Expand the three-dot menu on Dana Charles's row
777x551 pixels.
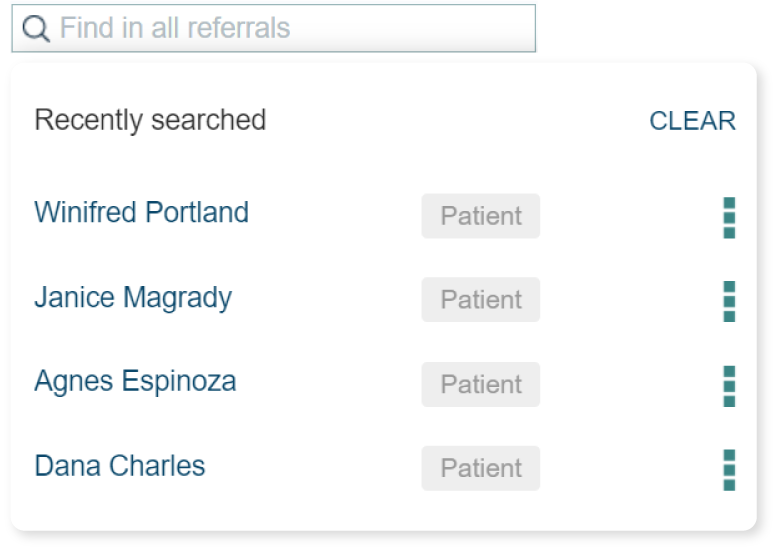click(729, 469)
